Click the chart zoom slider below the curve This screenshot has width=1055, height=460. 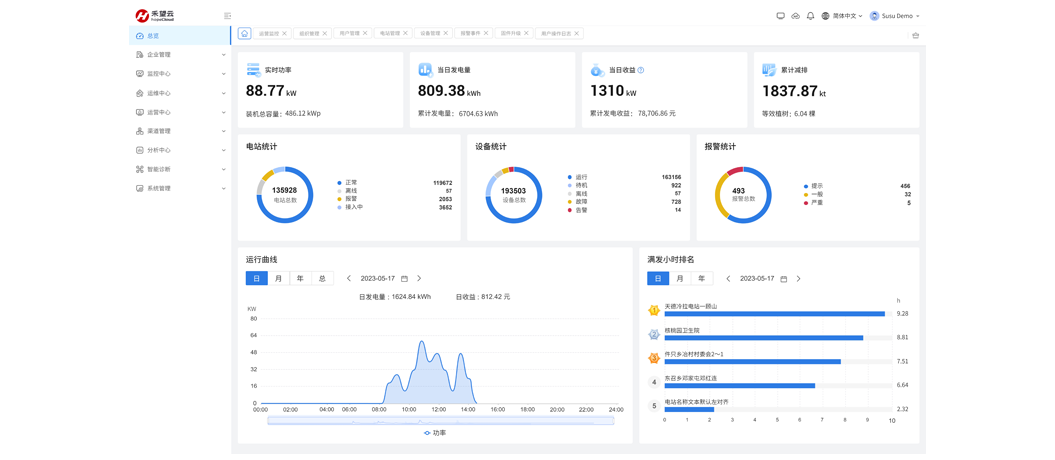[440, 421]
